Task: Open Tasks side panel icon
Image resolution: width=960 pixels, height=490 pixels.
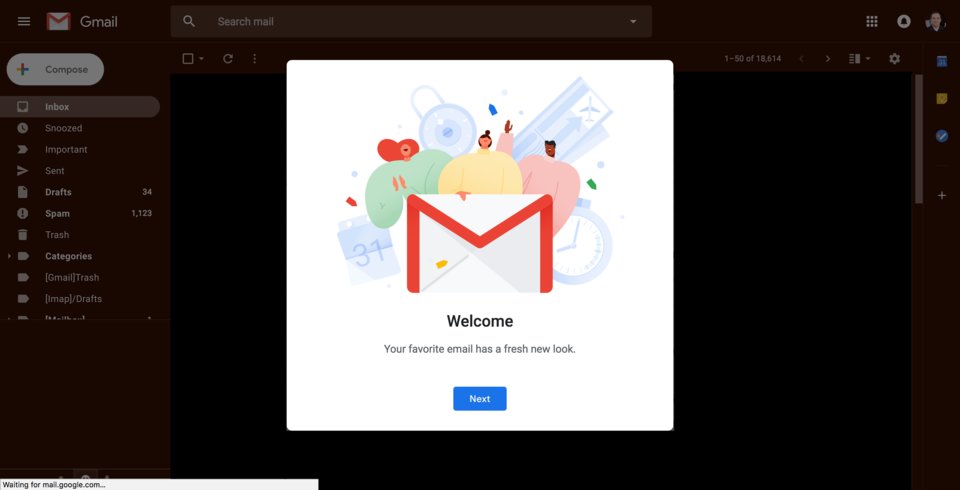Action: point(942,136)
